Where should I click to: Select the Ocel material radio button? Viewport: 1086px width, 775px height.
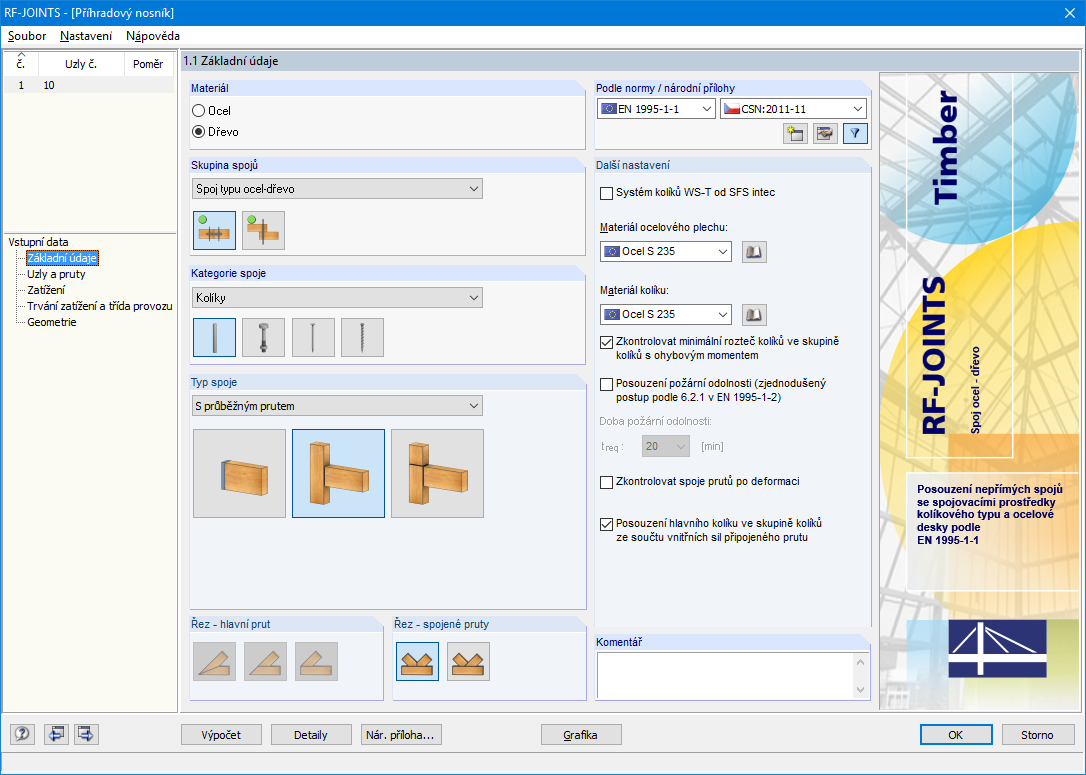(199, 111)
